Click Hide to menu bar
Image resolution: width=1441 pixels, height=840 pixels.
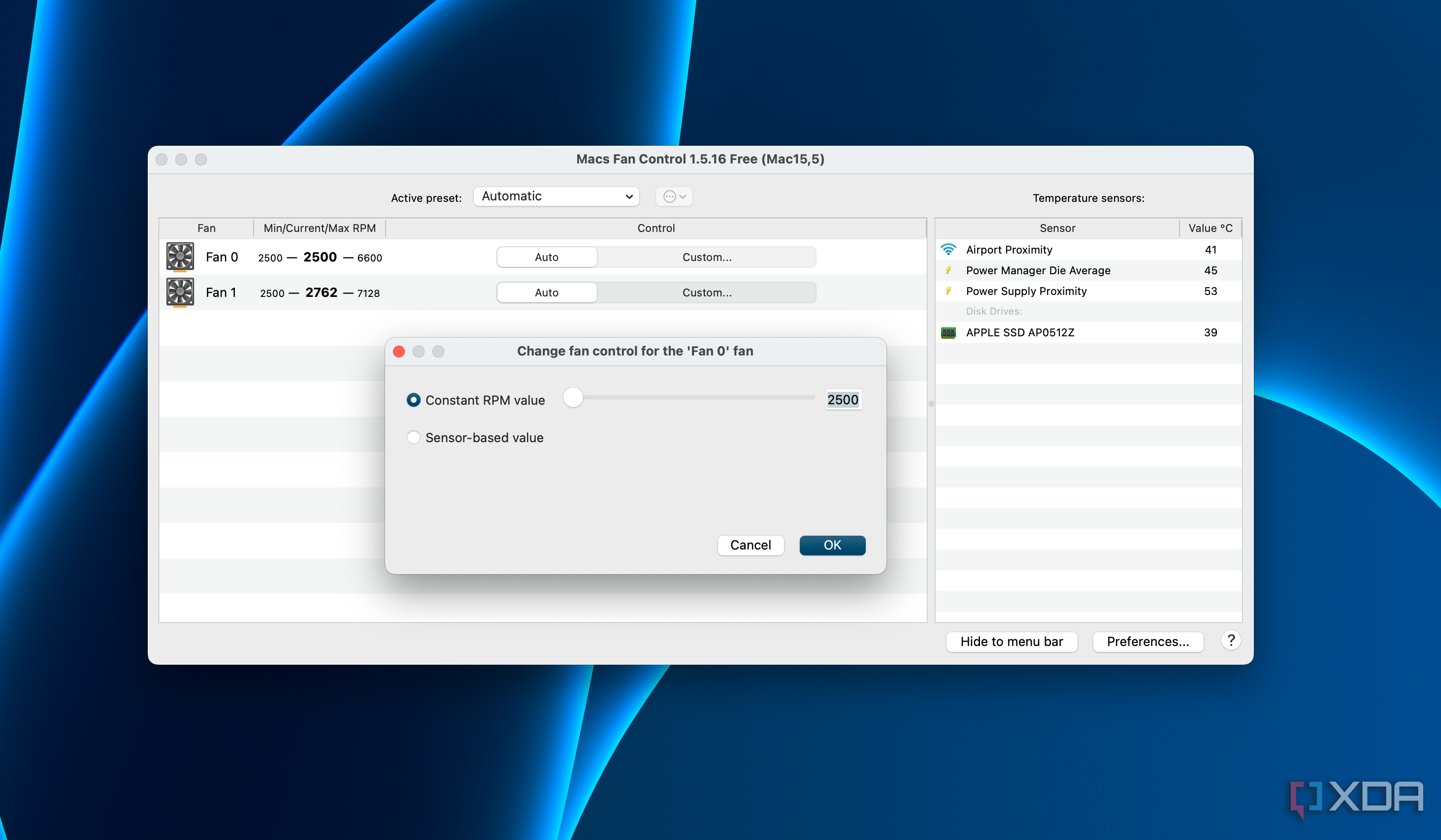pyautogui.click(x=1011, y=641)
